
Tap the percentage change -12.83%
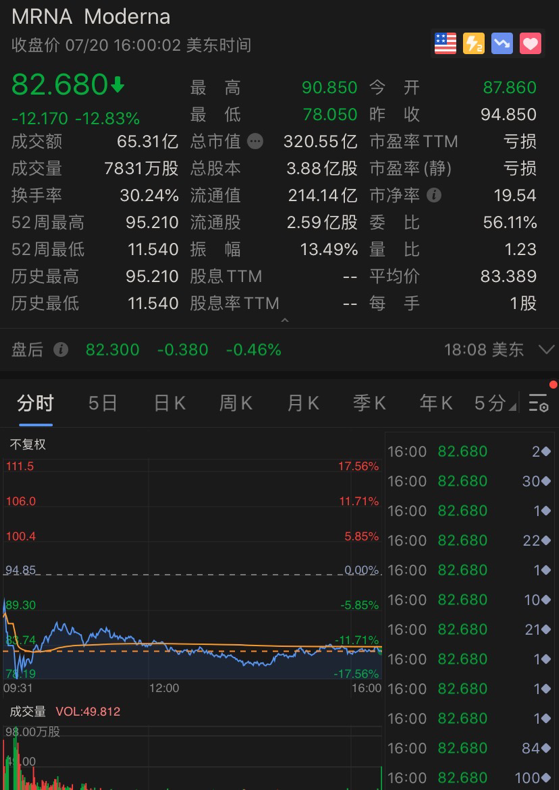pos(107,118)
